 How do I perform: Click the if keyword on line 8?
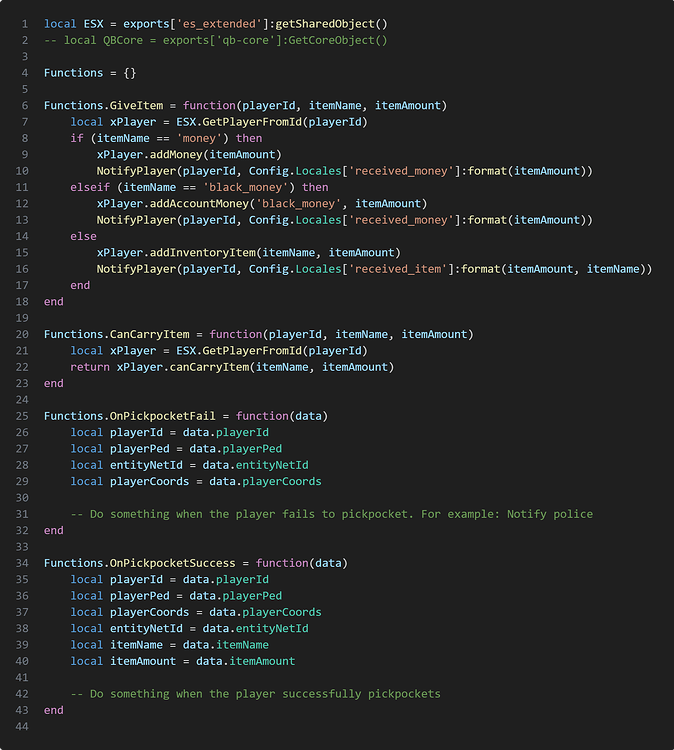[77, 138]
